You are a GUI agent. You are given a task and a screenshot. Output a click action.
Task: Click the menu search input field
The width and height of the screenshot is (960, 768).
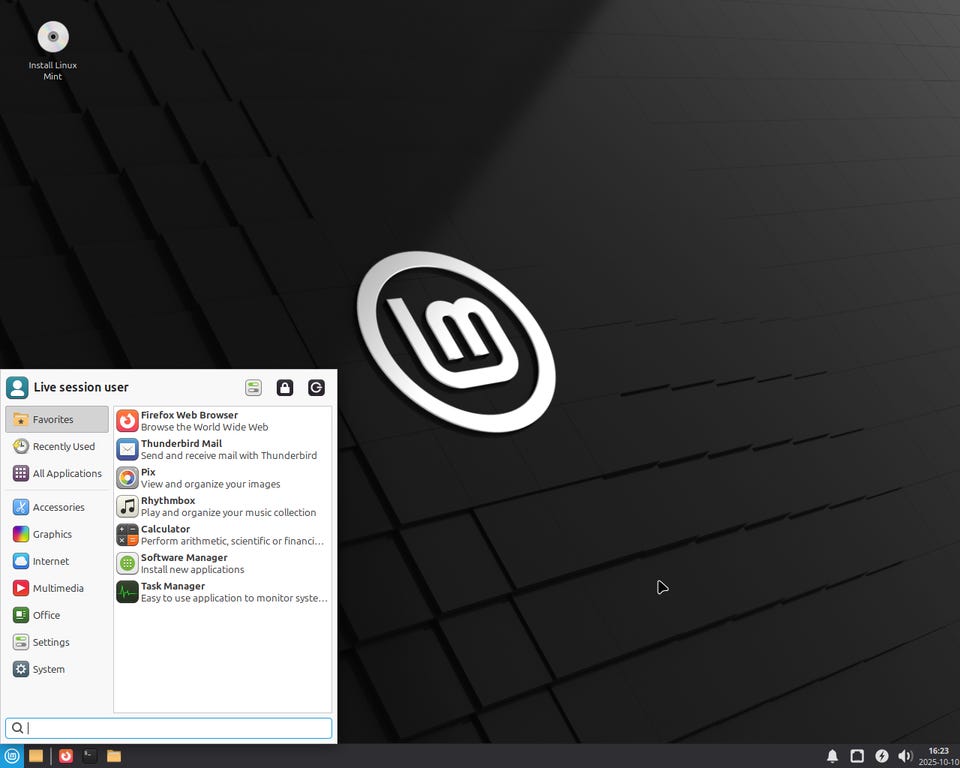pos(168,728)
